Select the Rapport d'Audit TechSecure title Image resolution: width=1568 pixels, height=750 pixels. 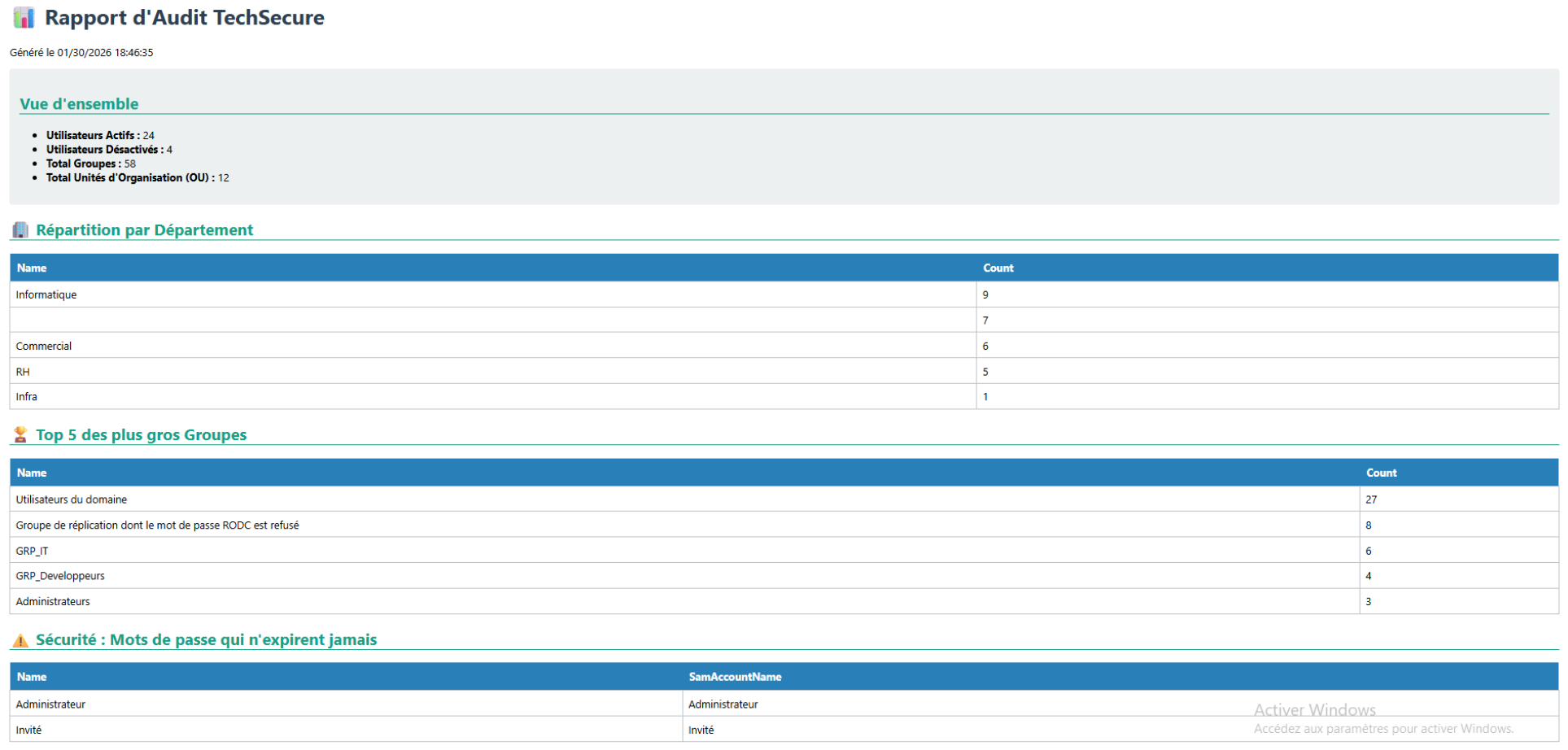point(184,18)
